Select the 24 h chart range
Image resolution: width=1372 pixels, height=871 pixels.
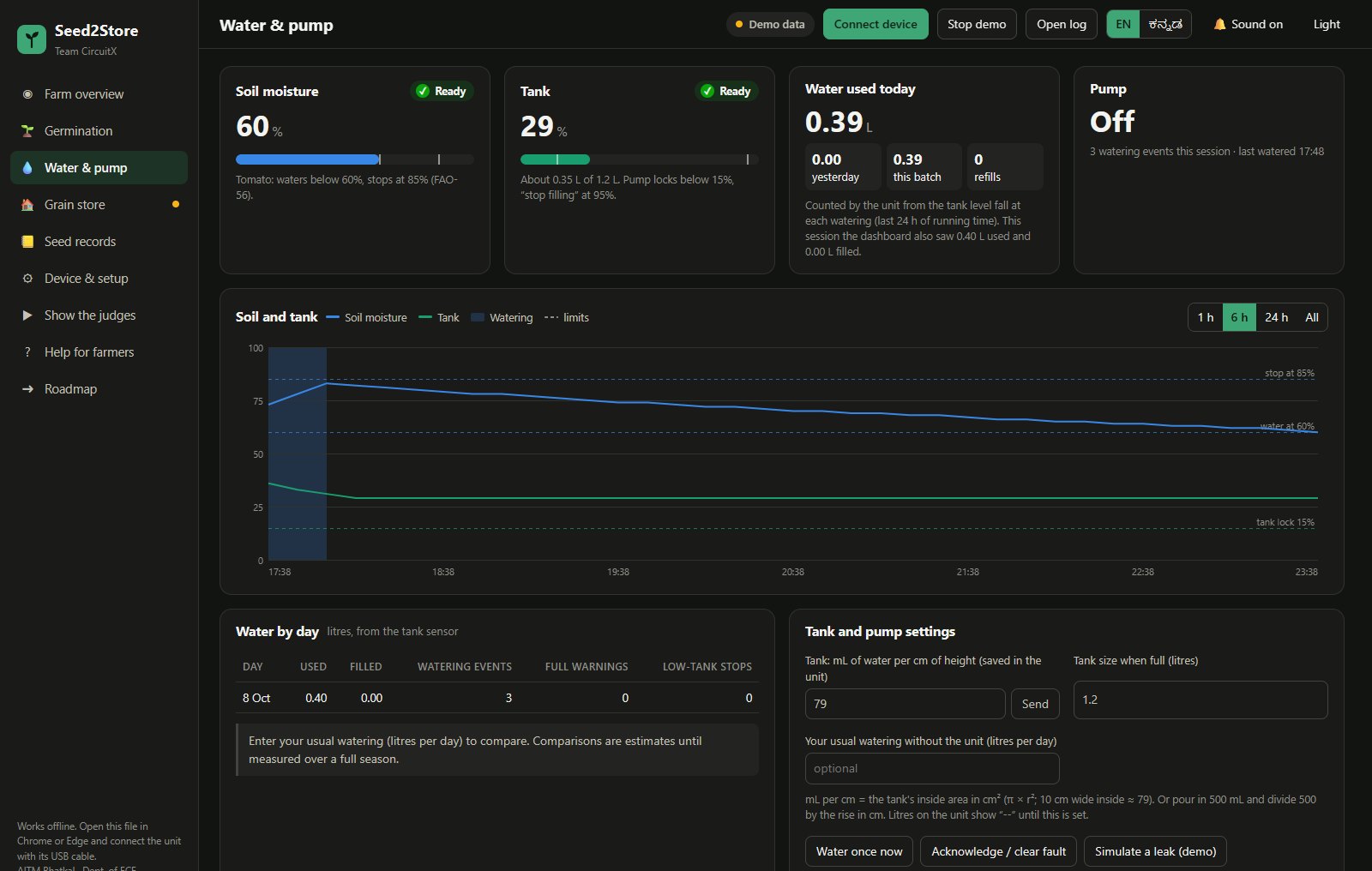[1276, 317]
